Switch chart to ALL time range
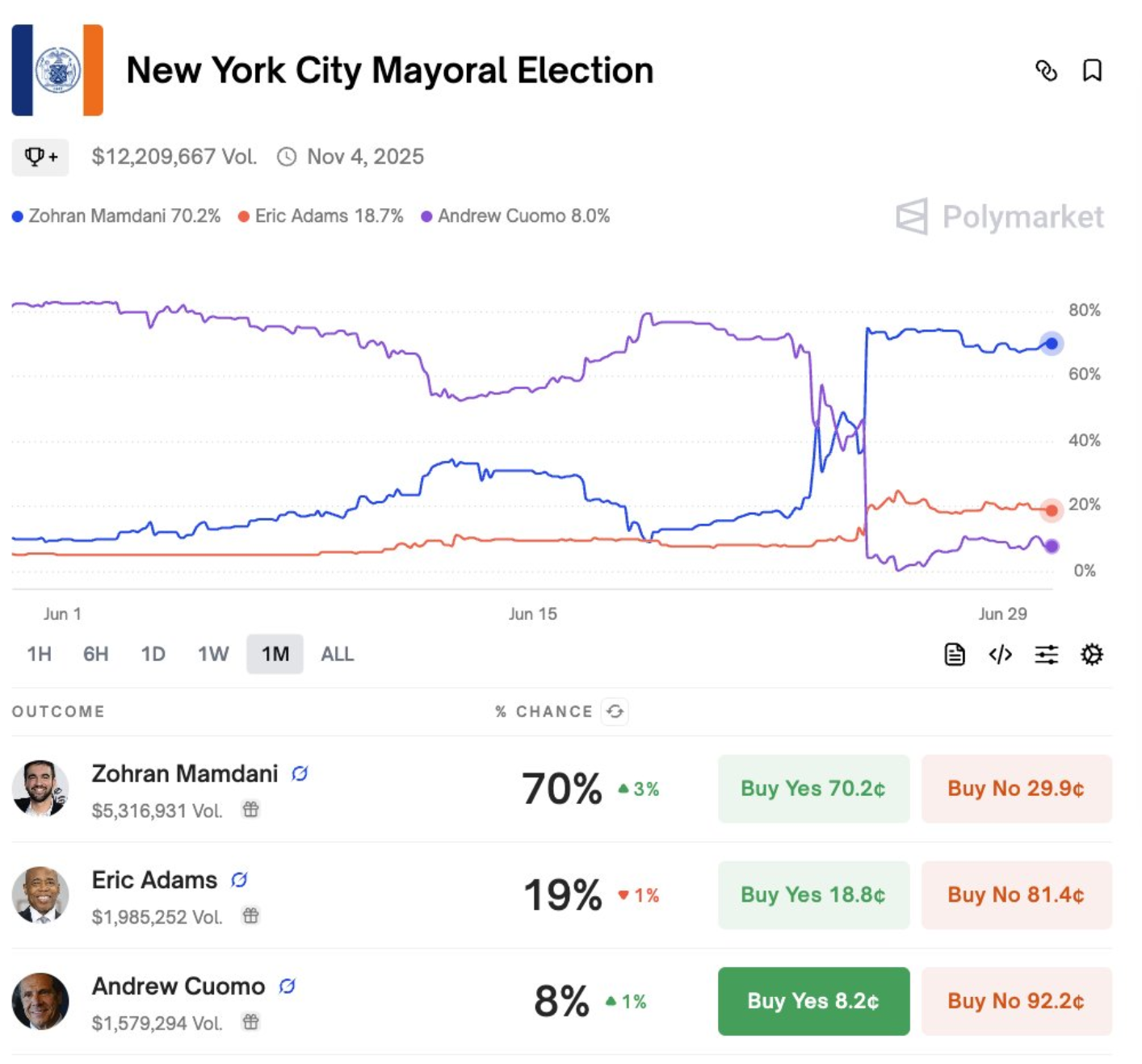 click(x=337, y=654)
